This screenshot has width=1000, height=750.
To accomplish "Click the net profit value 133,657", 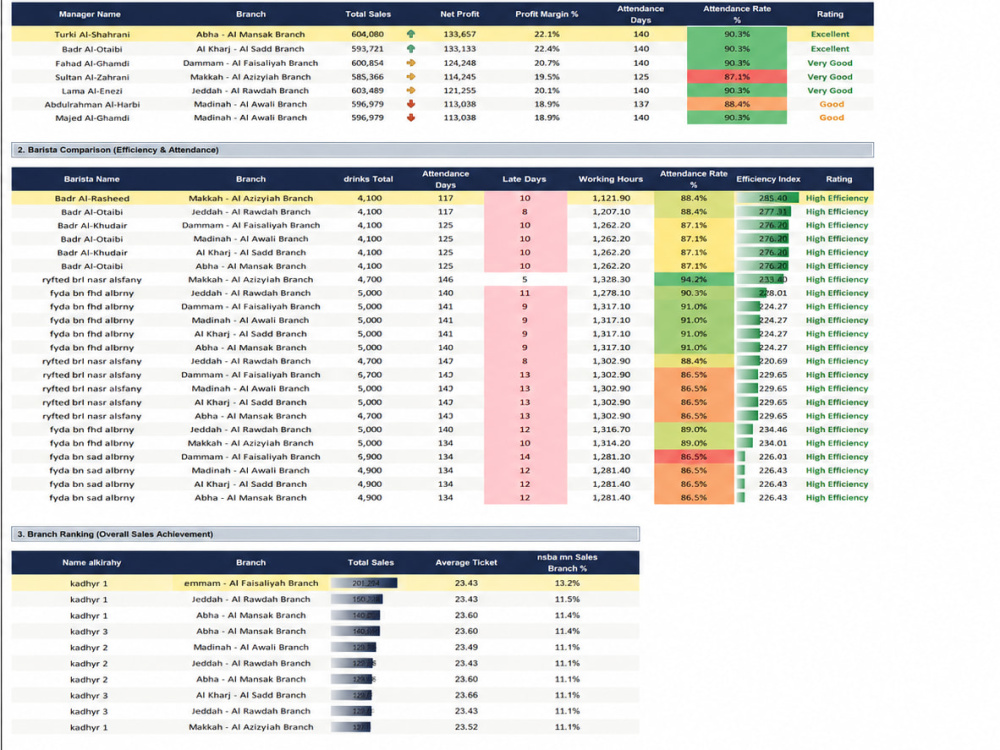I will pyautogui.click(x=460, y=34).
